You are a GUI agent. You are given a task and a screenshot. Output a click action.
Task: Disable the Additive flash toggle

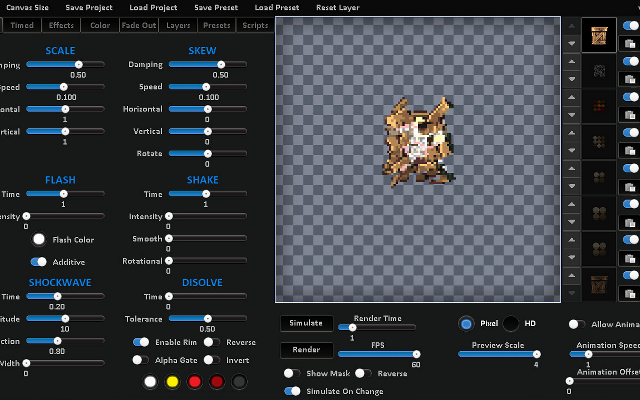(x=39, y=262)
